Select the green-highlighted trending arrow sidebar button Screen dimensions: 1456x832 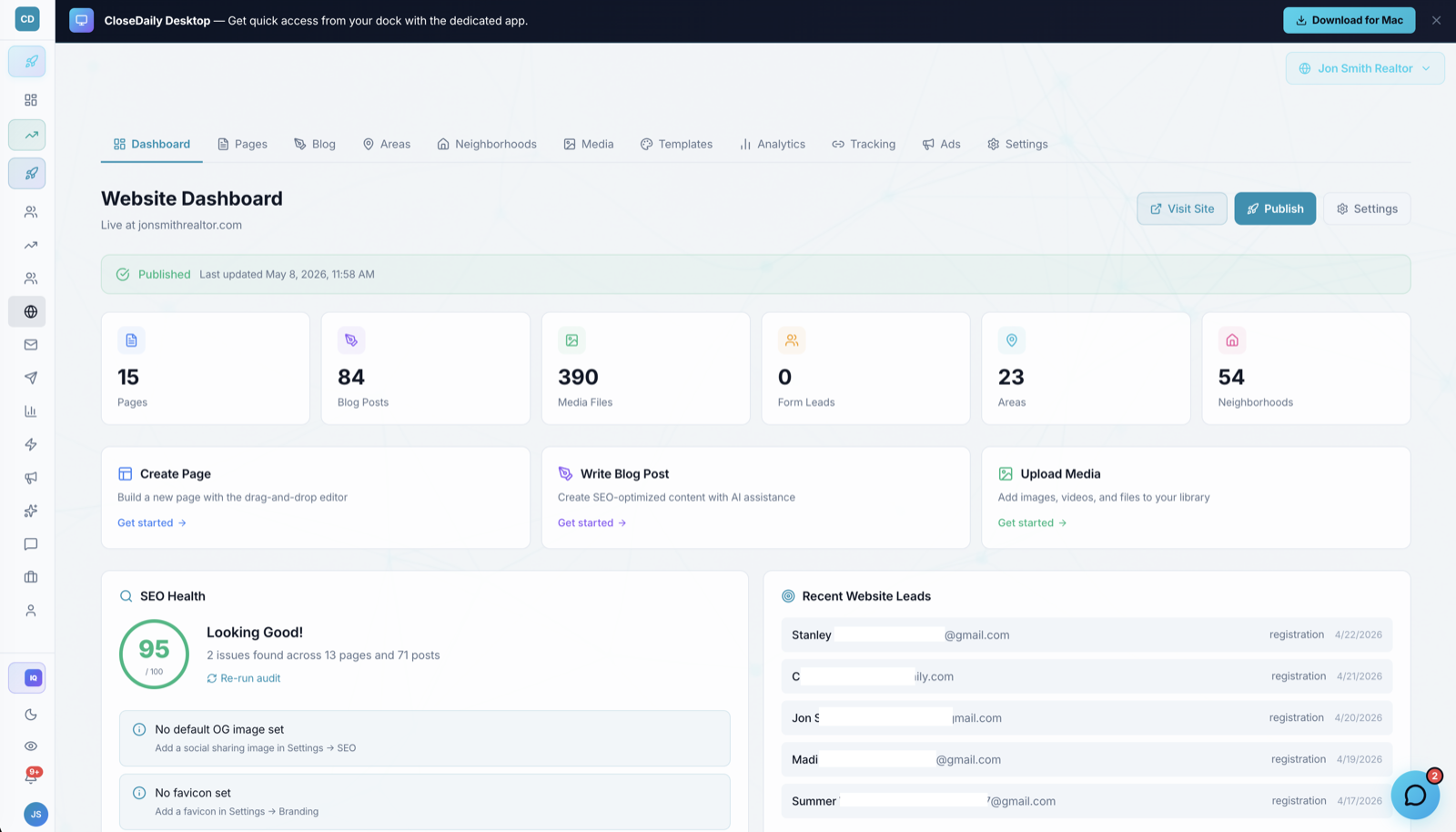coord(27,135)
